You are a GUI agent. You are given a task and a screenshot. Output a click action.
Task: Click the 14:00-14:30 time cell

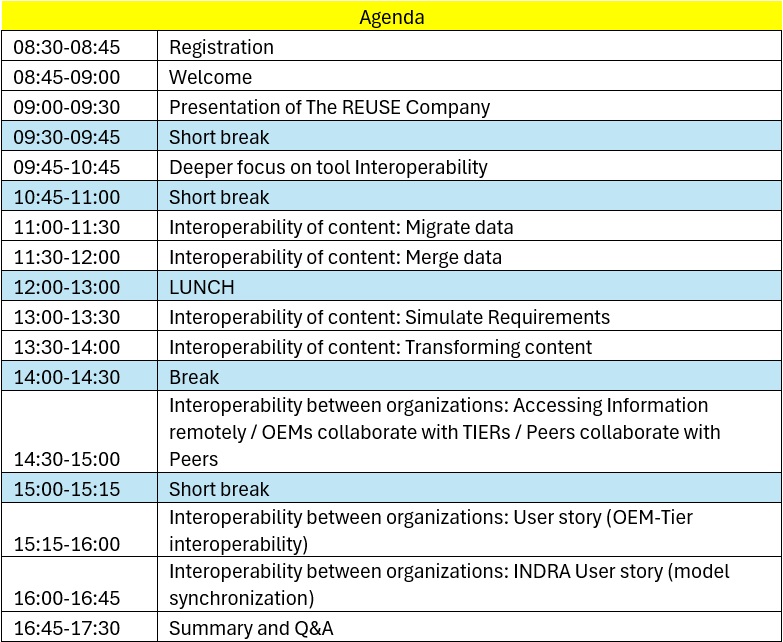click(x=80, y=377)
